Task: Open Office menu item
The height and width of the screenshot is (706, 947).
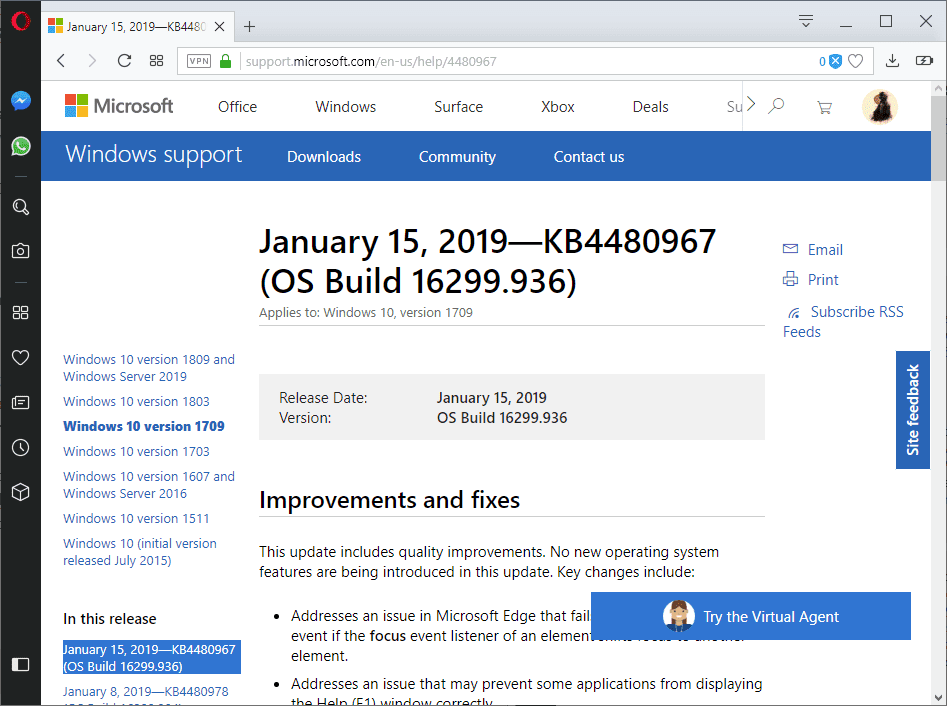Action: click(x=237, y=107)
